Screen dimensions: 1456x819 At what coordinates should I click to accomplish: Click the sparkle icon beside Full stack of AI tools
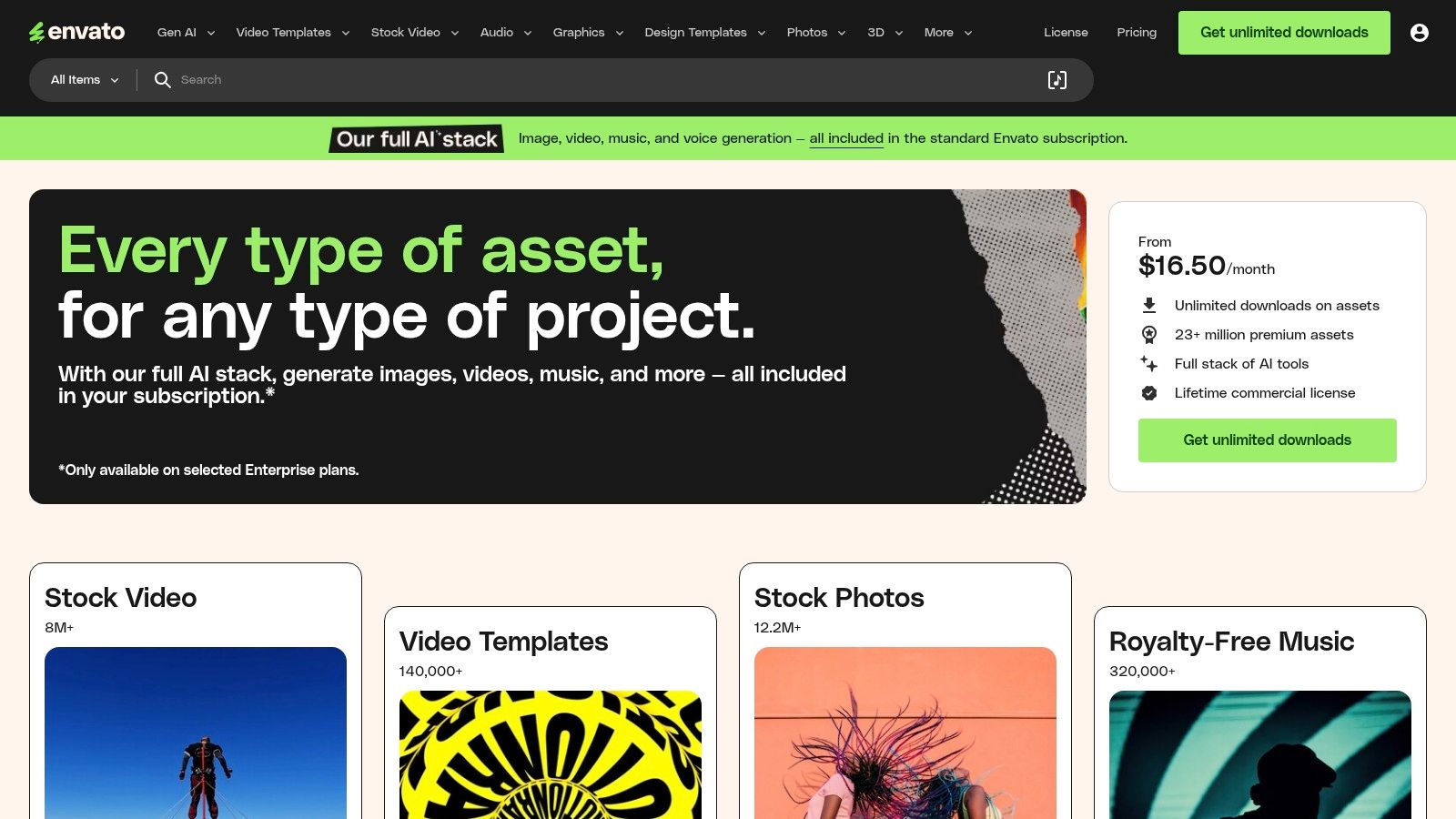pyautogui.click(x=1150, y=363)
